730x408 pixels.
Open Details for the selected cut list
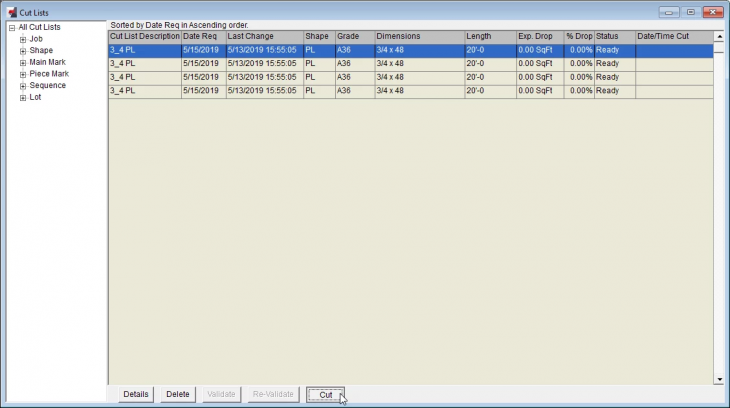tap(136, 394)
